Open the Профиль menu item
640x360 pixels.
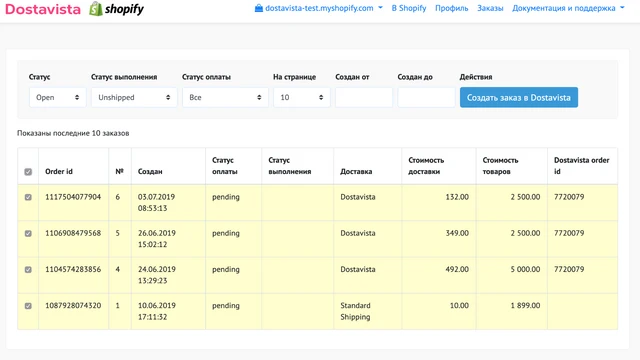(x=451, y=8)
